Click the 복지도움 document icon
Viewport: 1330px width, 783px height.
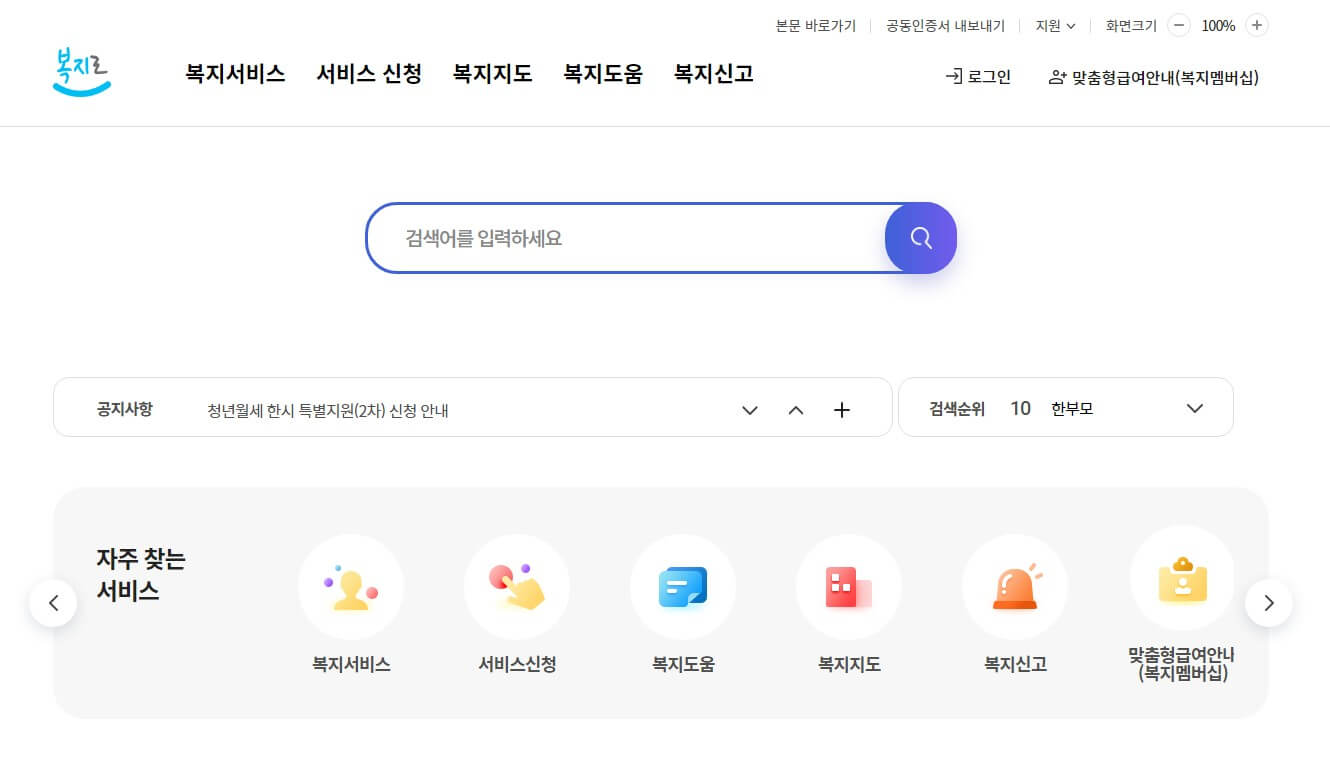pyautogui.click(x=683, y=587)
